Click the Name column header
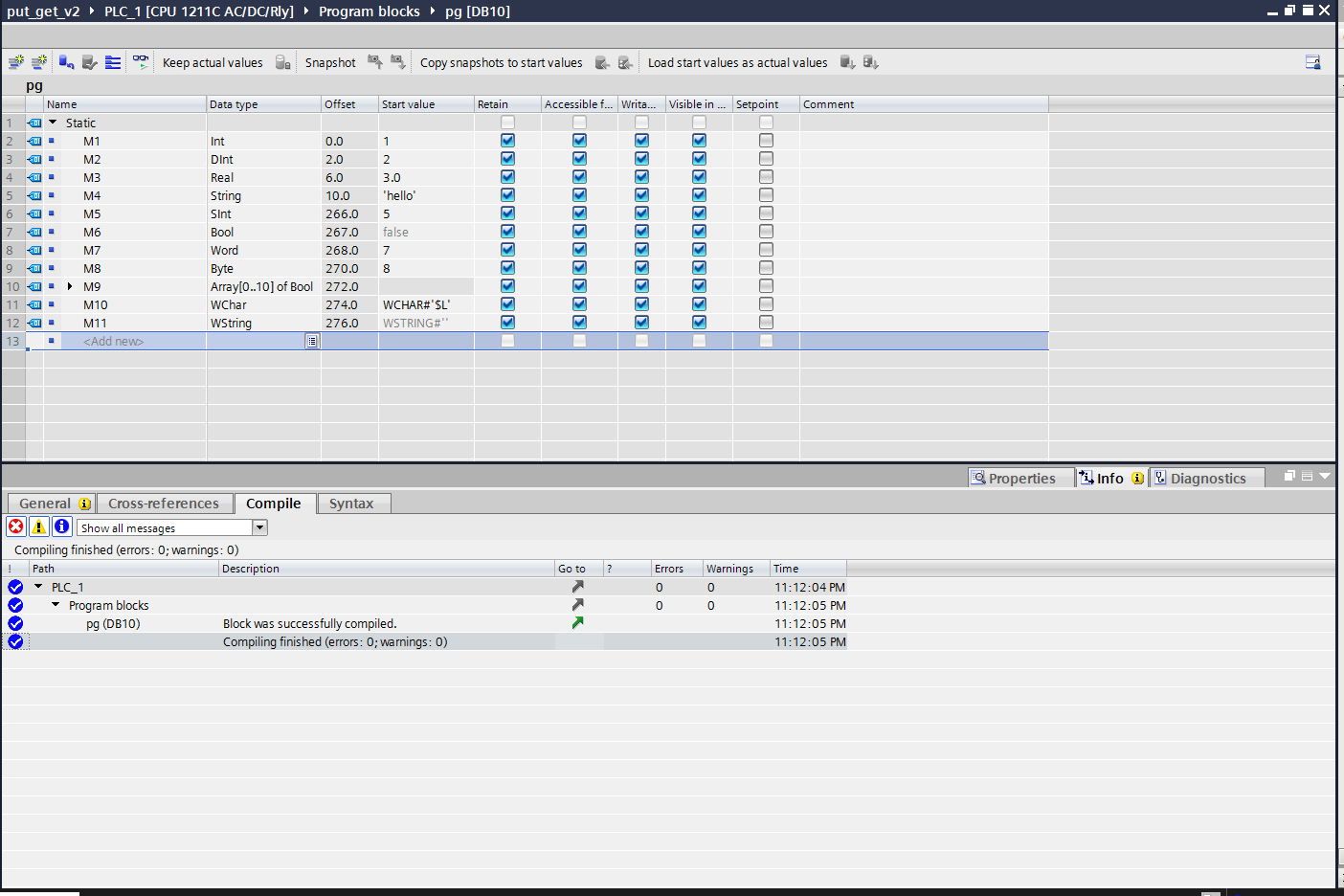The width and height of the screenshot is (1344, 896). point(124,104)
